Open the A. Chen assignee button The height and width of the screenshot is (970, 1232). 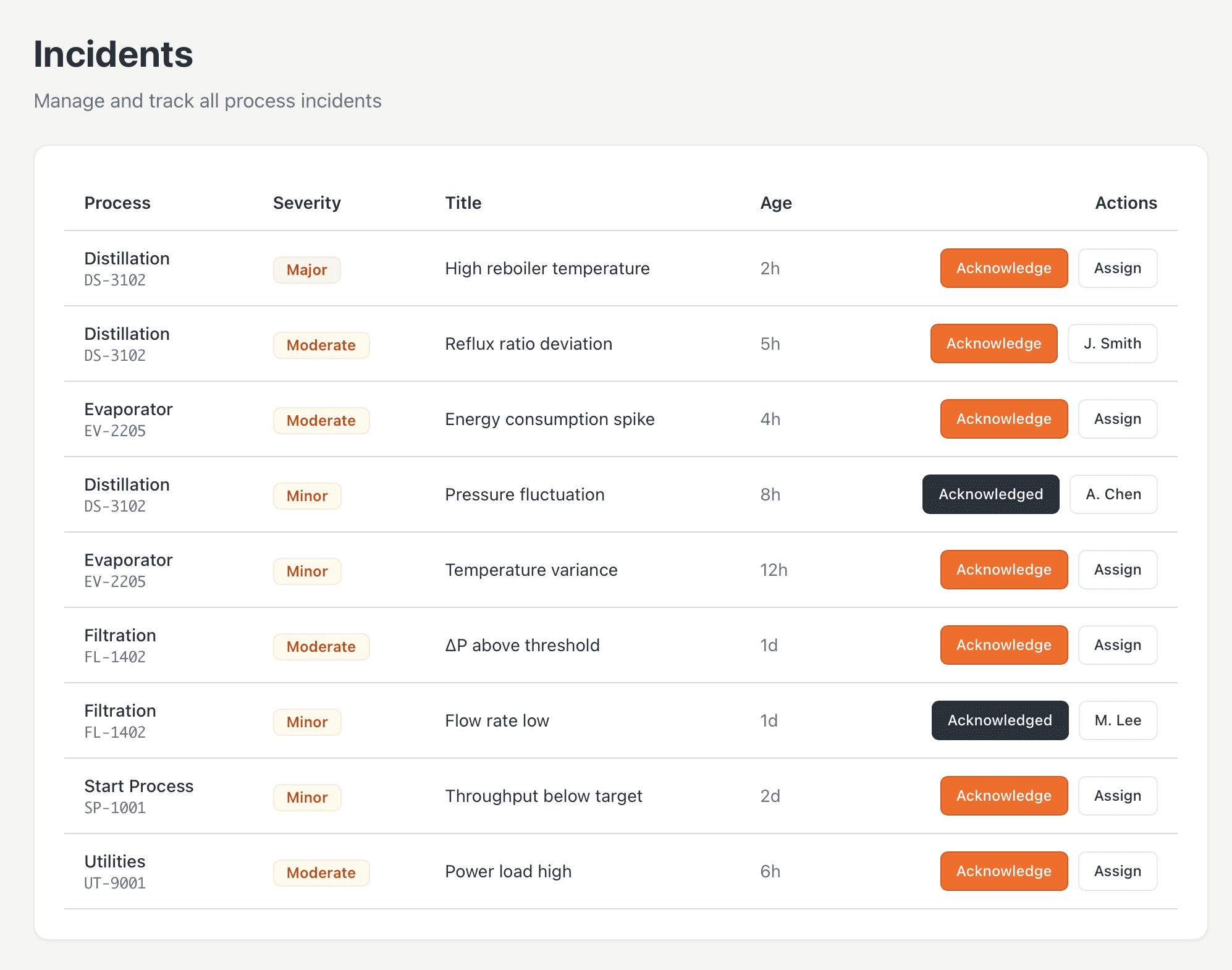pyautogui.click(x=1113, y=494)
